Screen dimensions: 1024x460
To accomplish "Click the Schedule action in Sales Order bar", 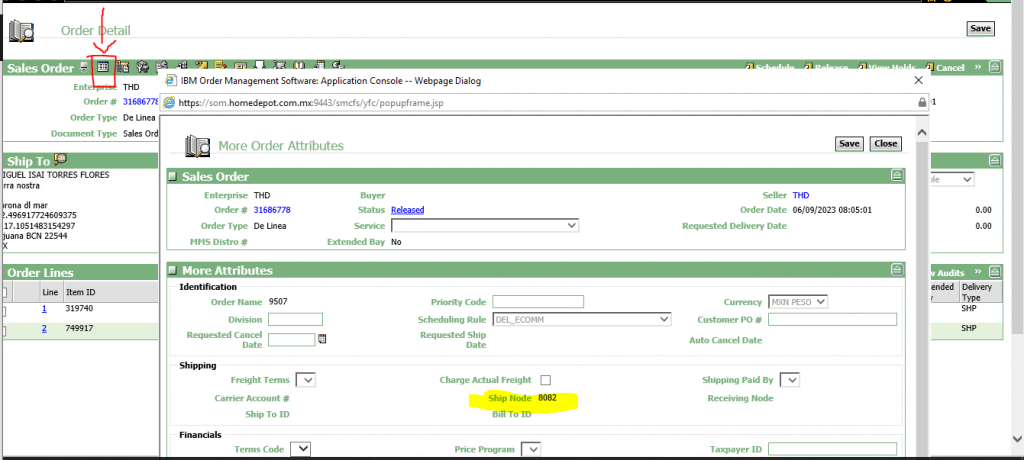I will [x=771, y=67].
